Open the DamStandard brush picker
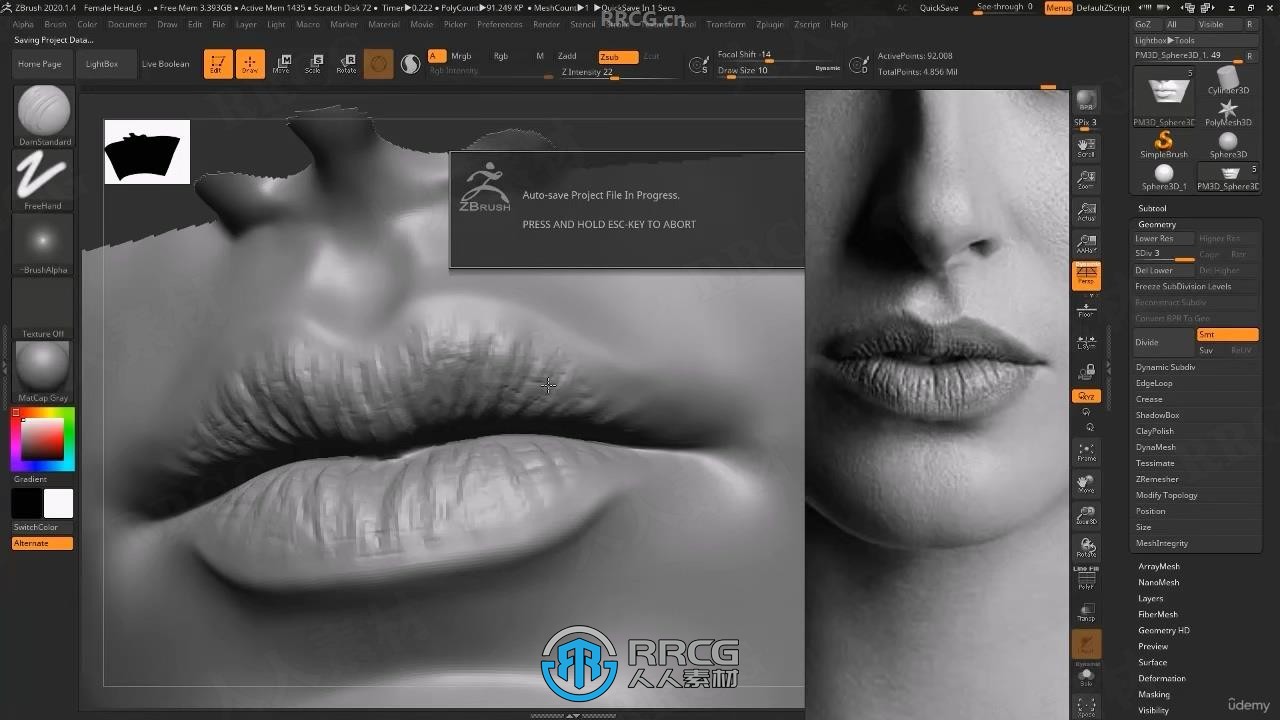Screen dimensions: 1280x720 (44, 115)
